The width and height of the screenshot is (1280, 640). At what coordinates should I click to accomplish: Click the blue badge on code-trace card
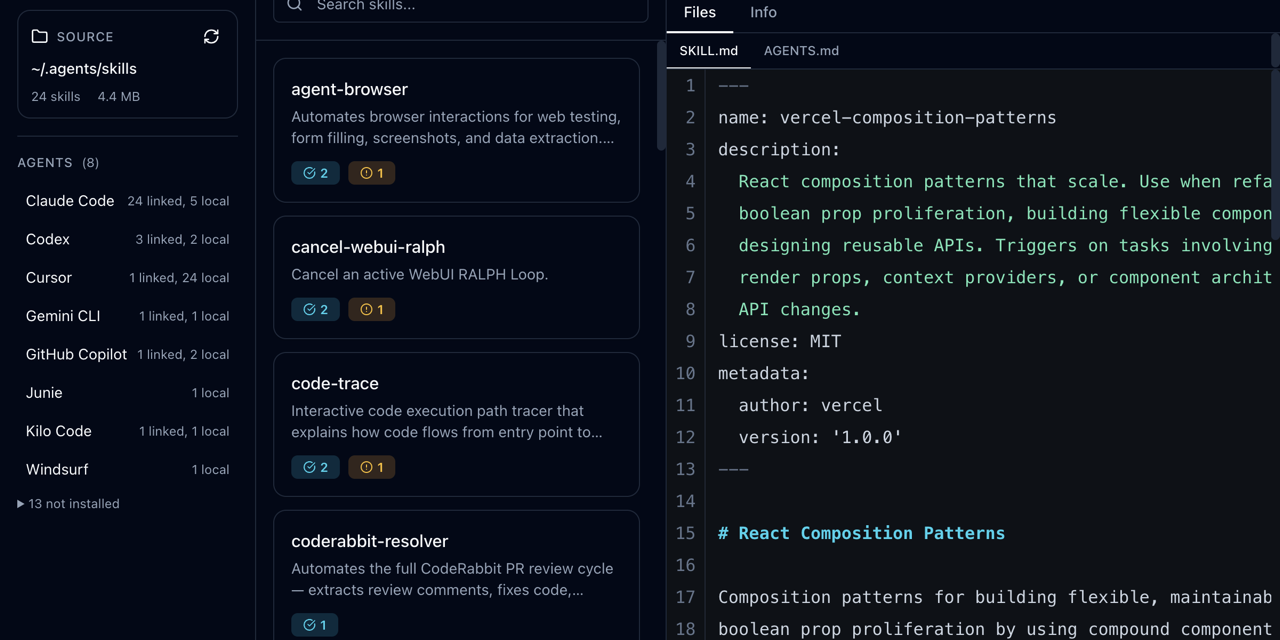coord(315,467)
